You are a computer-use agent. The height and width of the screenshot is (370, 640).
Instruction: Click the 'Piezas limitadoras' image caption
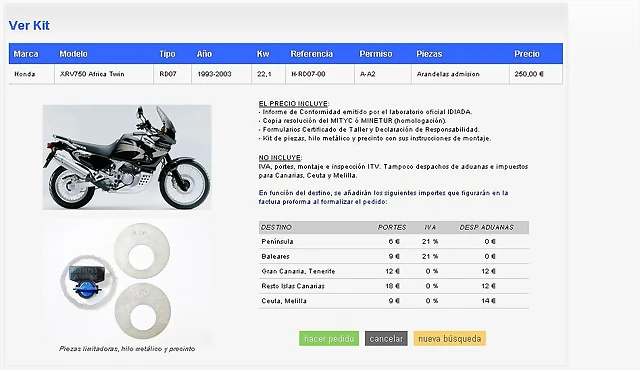(127, 349)
